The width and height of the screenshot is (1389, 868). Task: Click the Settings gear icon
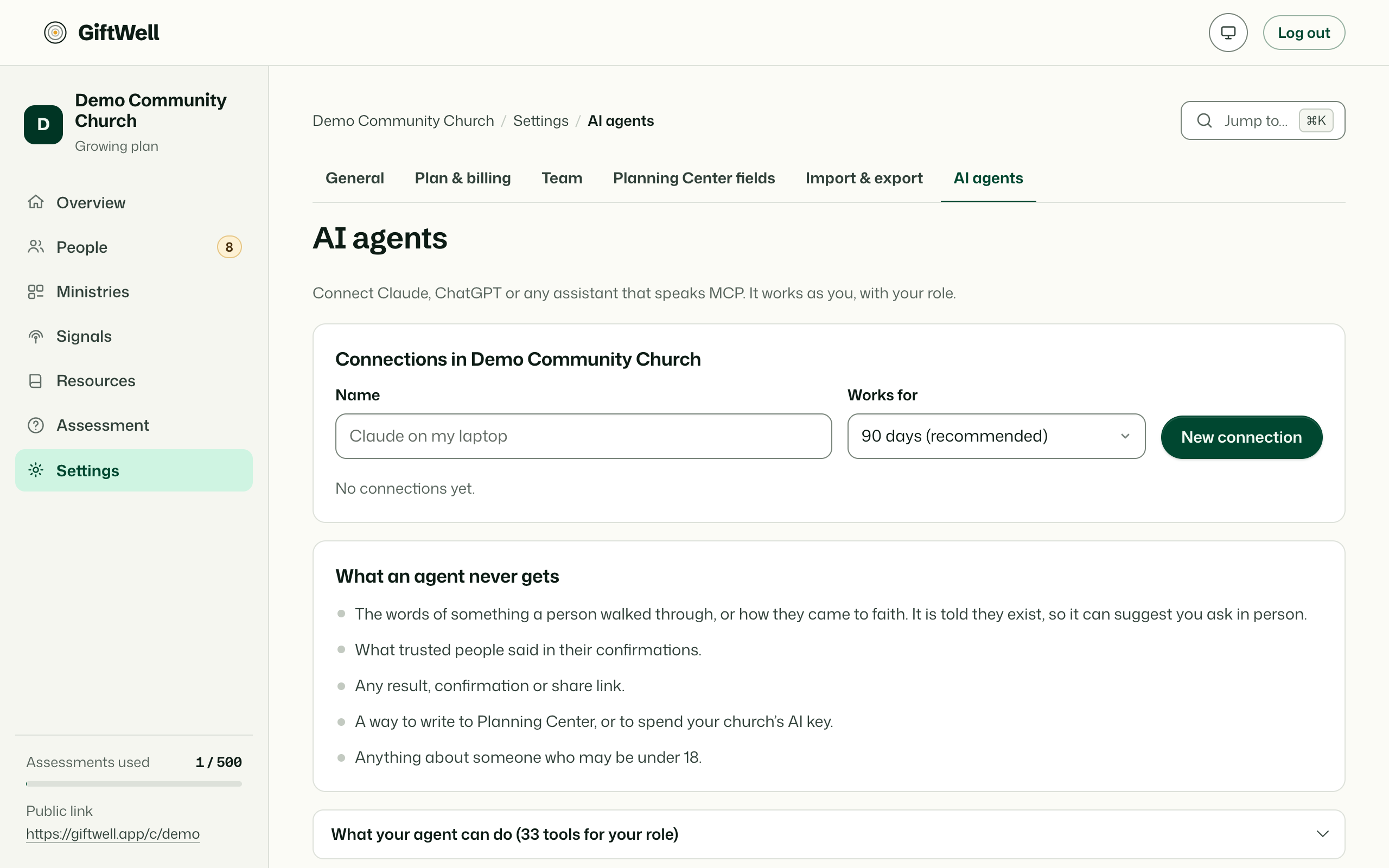tap(36, 470)
